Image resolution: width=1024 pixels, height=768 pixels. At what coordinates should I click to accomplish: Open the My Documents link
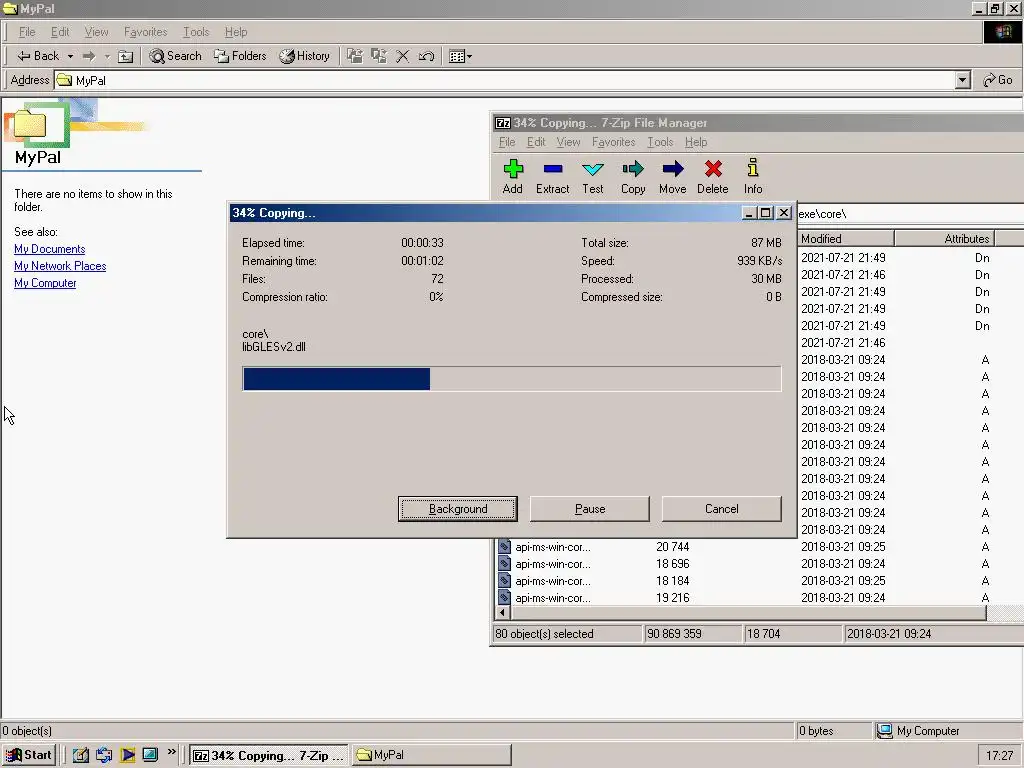[50, 249]
